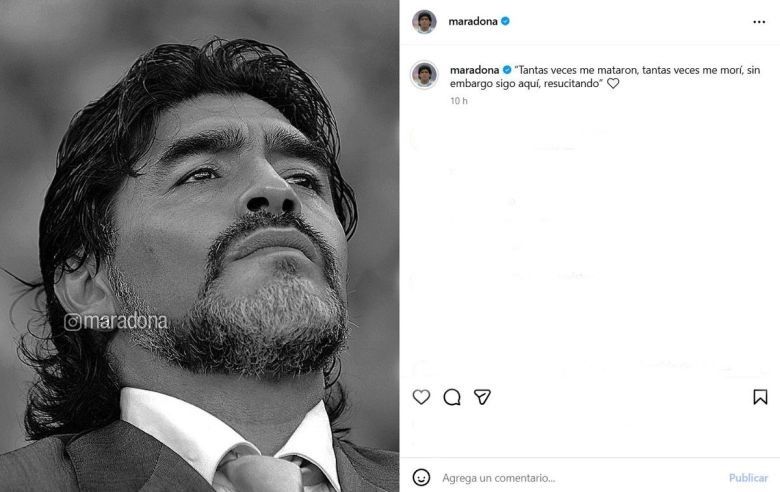780x492 pixels.
Task: Open maradona username in post header
Action: (473, 21)
